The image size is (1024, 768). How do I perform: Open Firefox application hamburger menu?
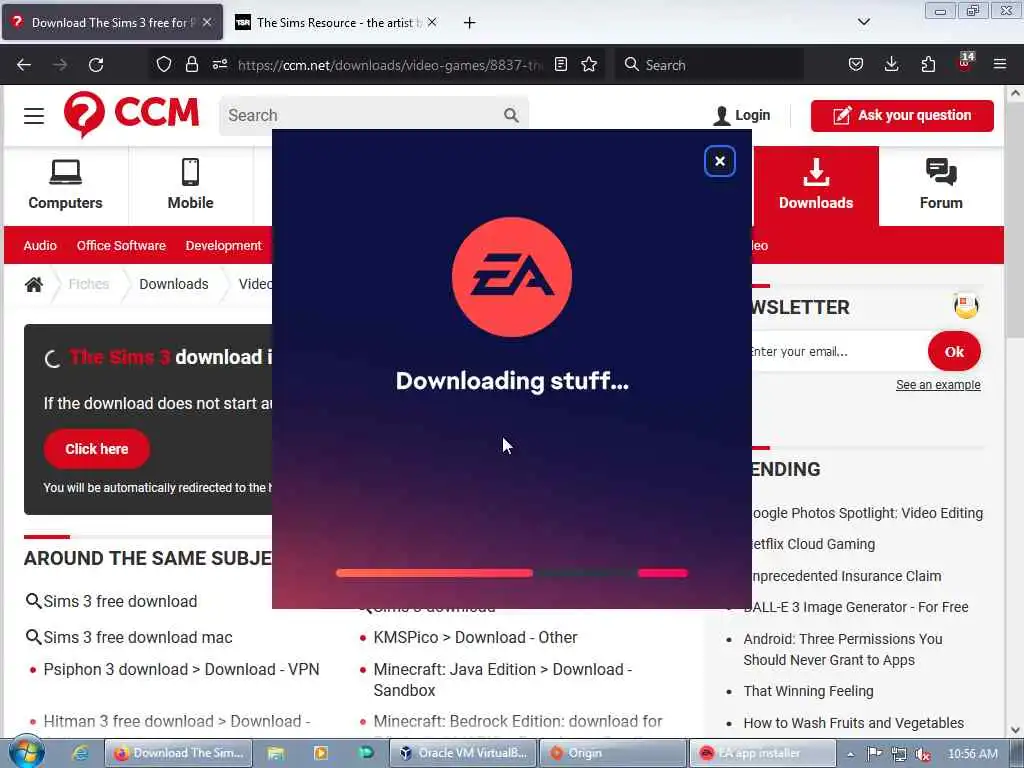[1000, 64]
